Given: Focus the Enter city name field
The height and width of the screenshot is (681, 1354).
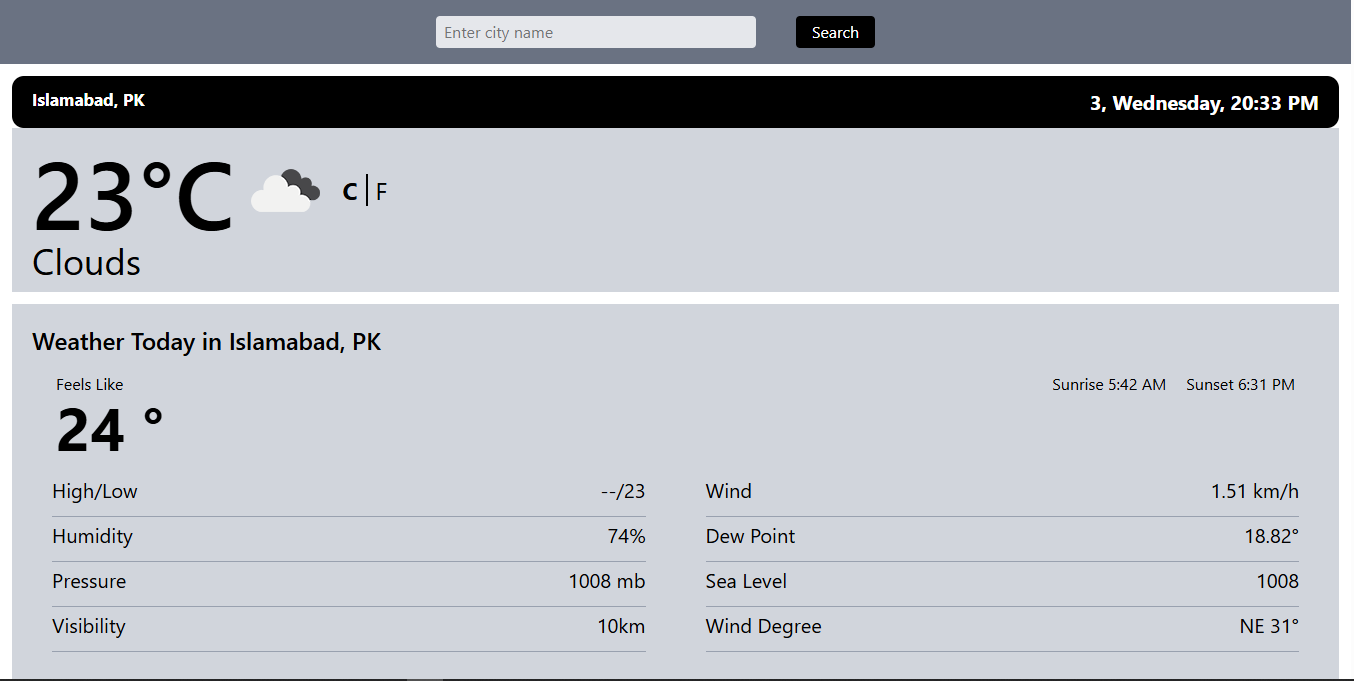Looking at the screenshot, I should [x=595, y=32].
